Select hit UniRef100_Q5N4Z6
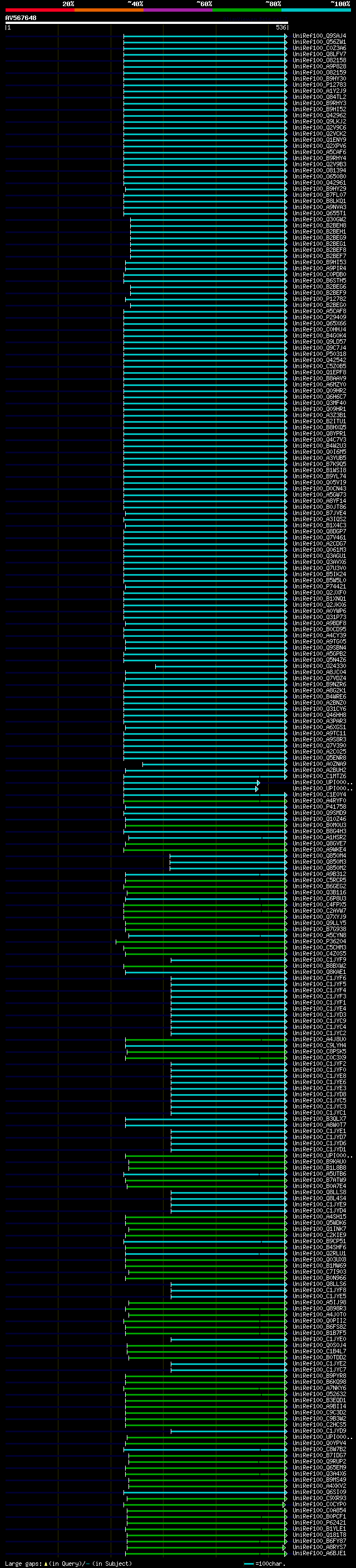 (x=319, y=660)
